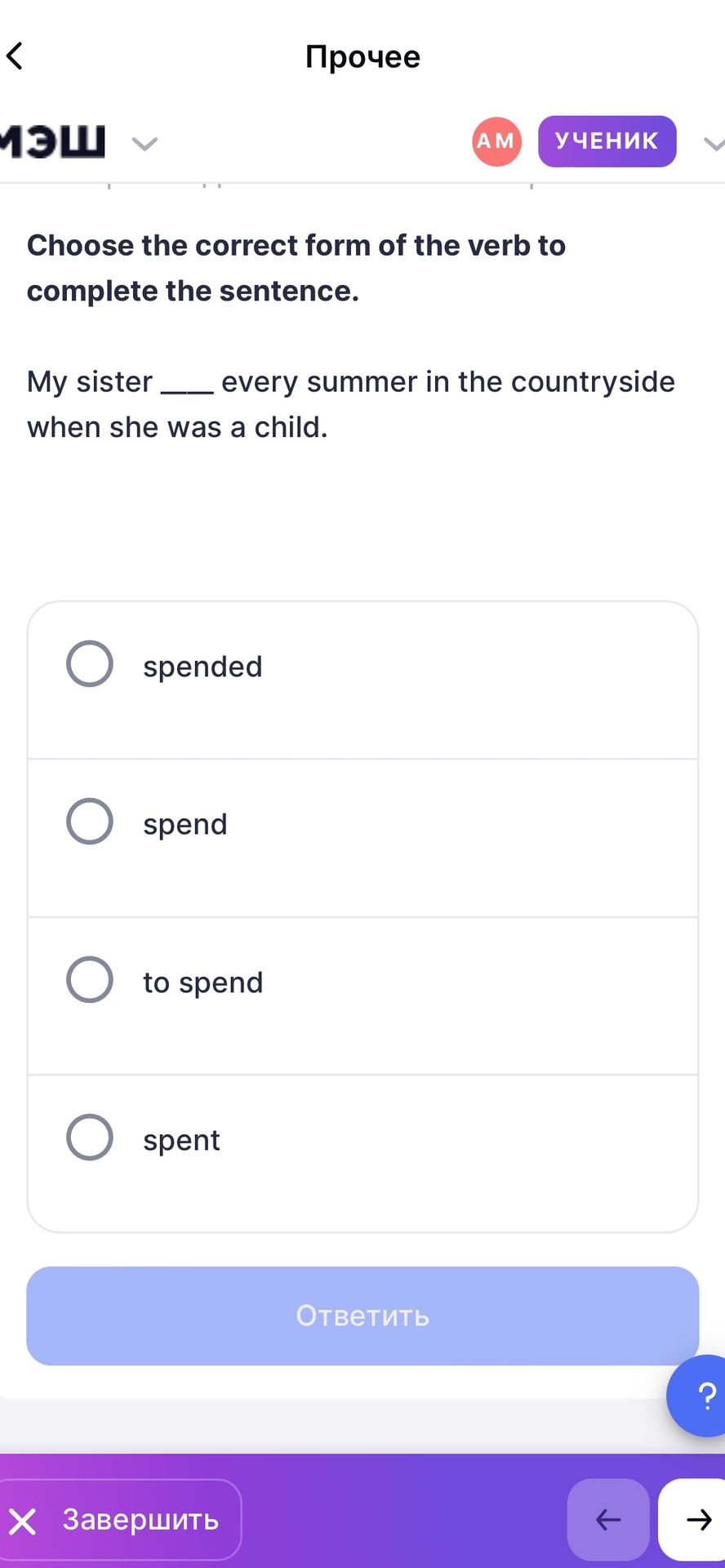Tap the "spent" answer text label
Image resolution: width=725 pixels, height=1568 pixels.
[181, 1140]
